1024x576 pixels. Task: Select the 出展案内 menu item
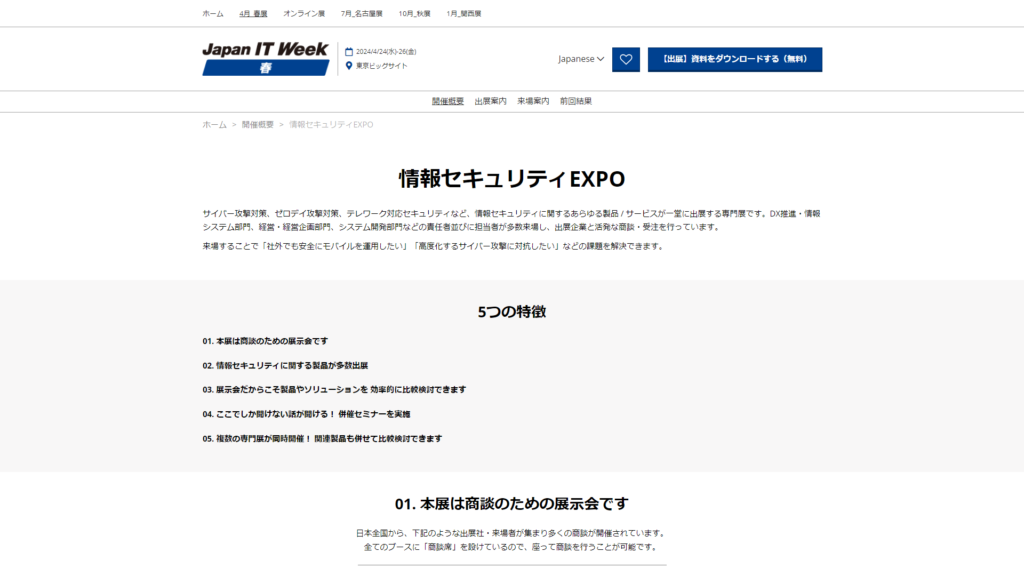coord(490,101)
